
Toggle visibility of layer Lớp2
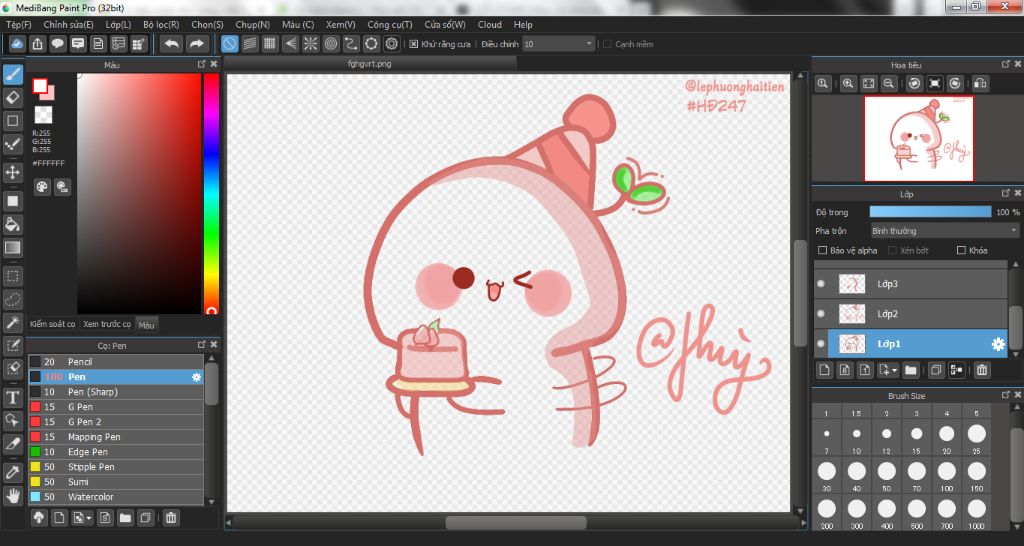click(821, 314)
